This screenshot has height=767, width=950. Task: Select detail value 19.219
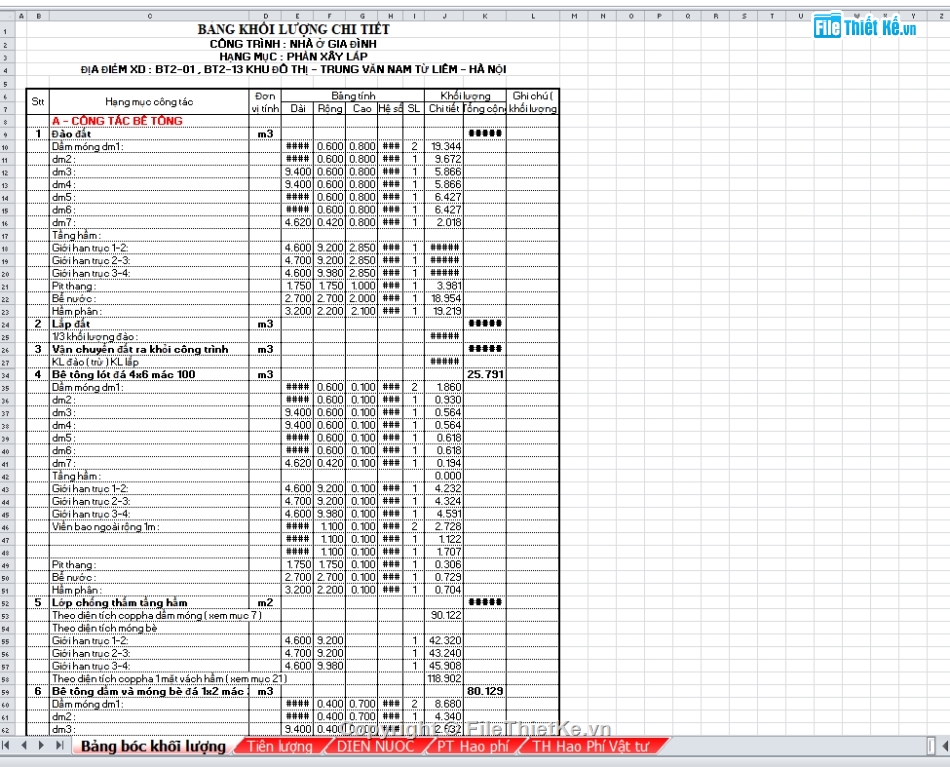[x=444, y=311]
